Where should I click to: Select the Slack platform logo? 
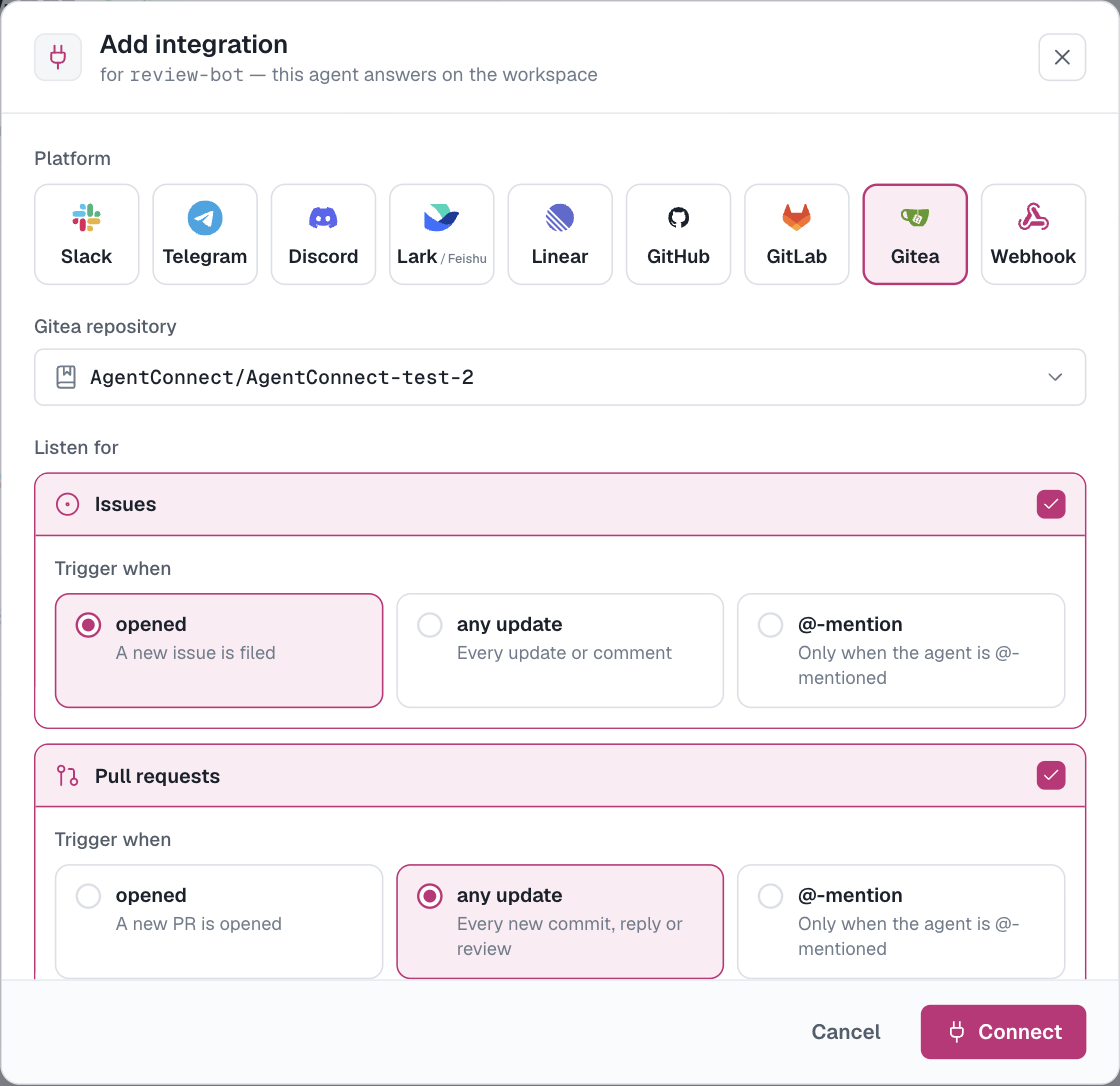pyautogui.click(x=86, y=218)
